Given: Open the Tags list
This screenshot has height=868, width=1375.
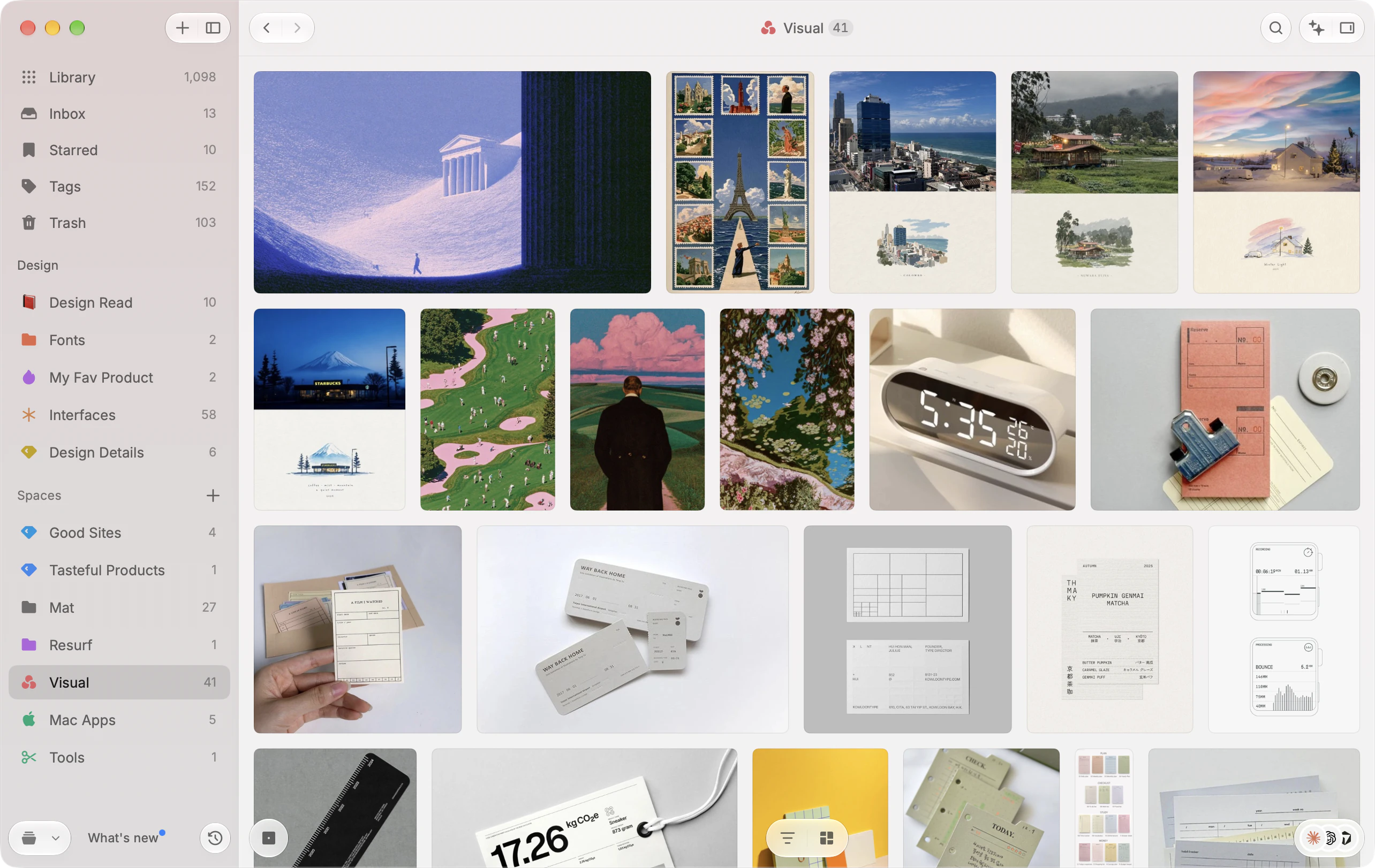Looking at the screenshot, I should pos(119,187).
